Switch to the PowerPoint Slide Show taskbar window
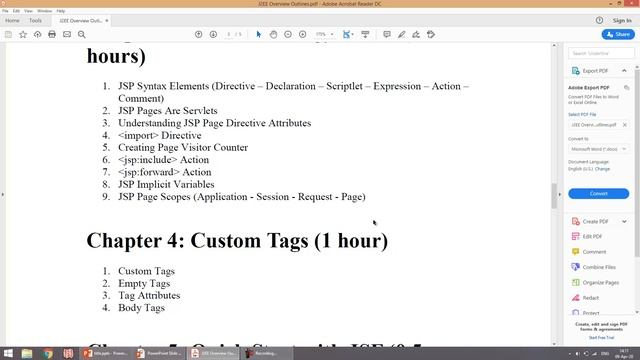 [x=160, y=353]
